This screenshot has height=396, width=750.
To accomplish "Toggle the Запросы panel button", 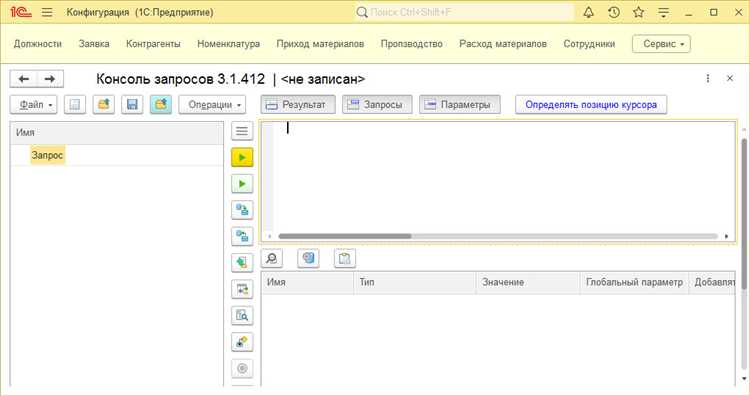I will point(377,105).
